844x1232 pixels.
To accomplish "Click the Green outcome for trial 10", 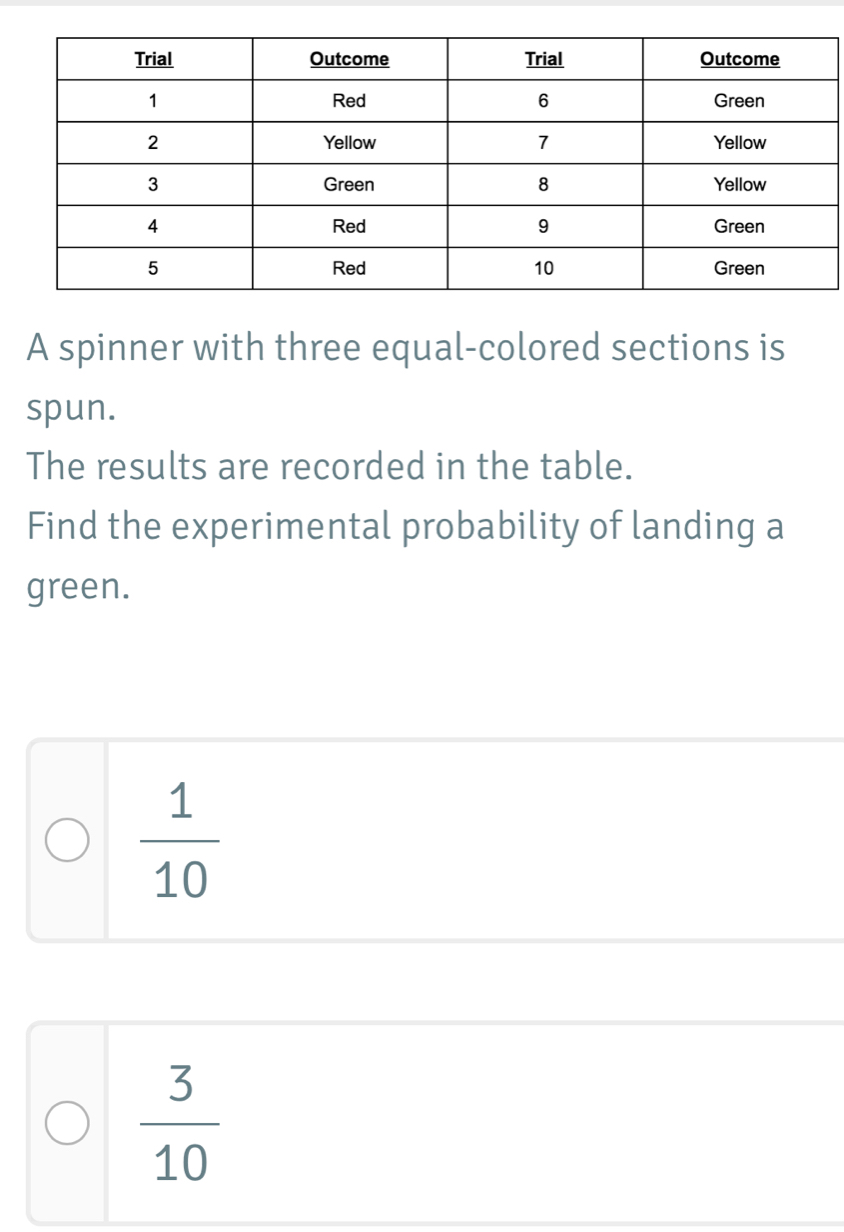I will point(740,268).
